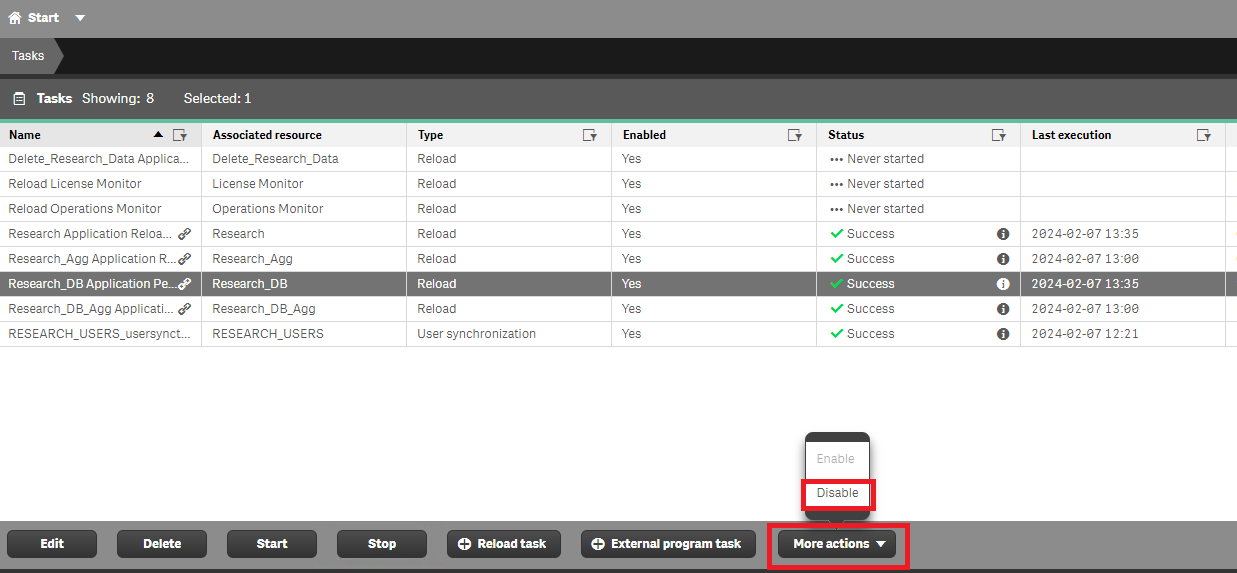This screenshot has height=573, width=1237.
Task: Create a new Reload task
Action: [504, 544]
